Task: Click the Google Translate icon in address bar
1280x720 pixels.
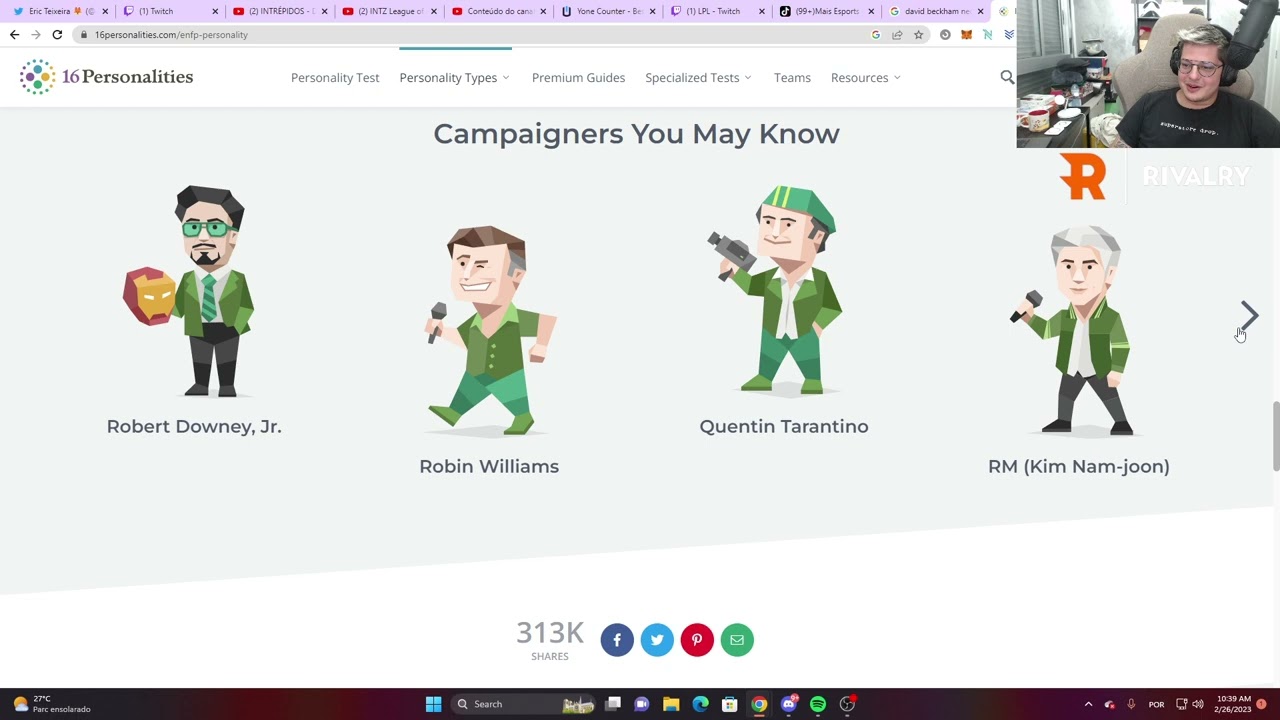Action: (x=876, y=35)
